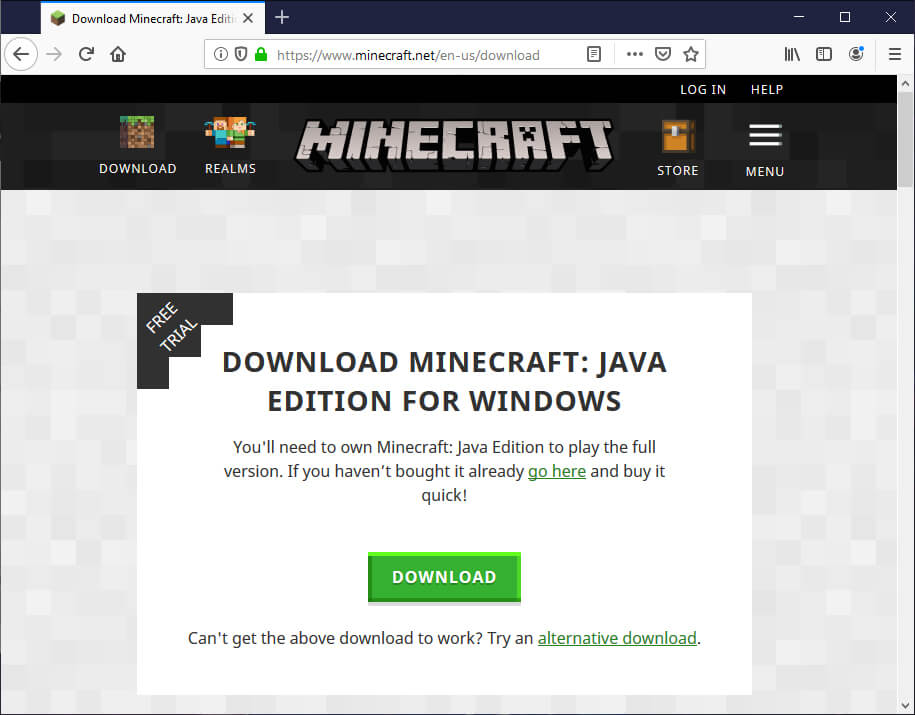Screen dimensions: 915x715
Task: Open Realms via the Steve and Alex icon
Action: click(x=230, y=132)
